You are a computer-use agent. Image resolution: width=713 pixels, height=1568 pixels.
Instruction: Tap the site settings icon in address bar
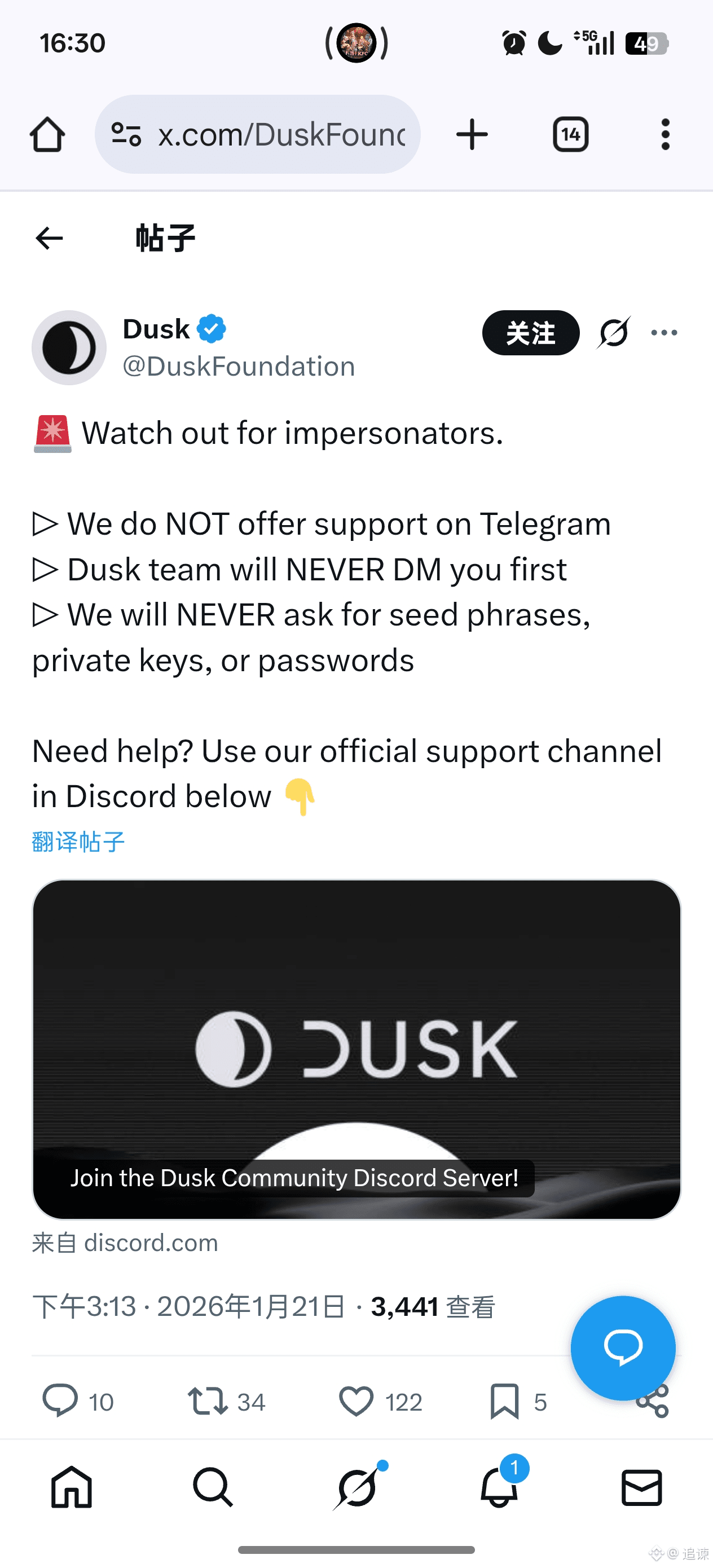coord(126,135)
